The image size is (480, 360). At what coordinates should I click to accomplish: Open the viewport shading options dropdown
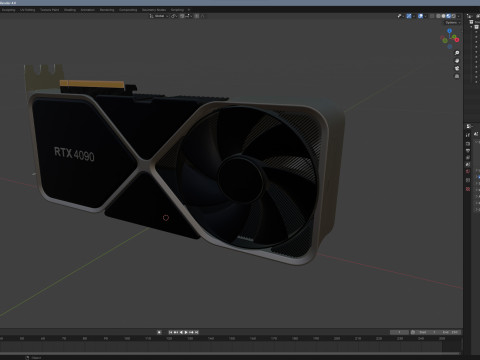[x=459, y=16]
